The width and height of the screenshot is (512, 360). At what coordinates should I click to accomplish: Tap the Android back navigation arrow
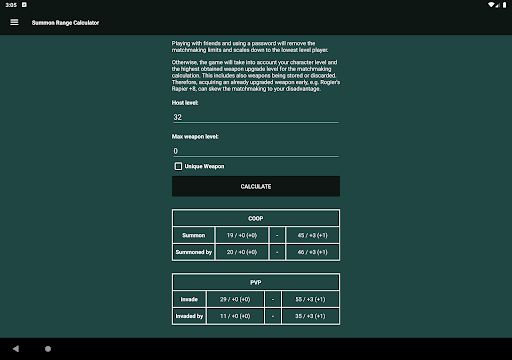[16, 349]
